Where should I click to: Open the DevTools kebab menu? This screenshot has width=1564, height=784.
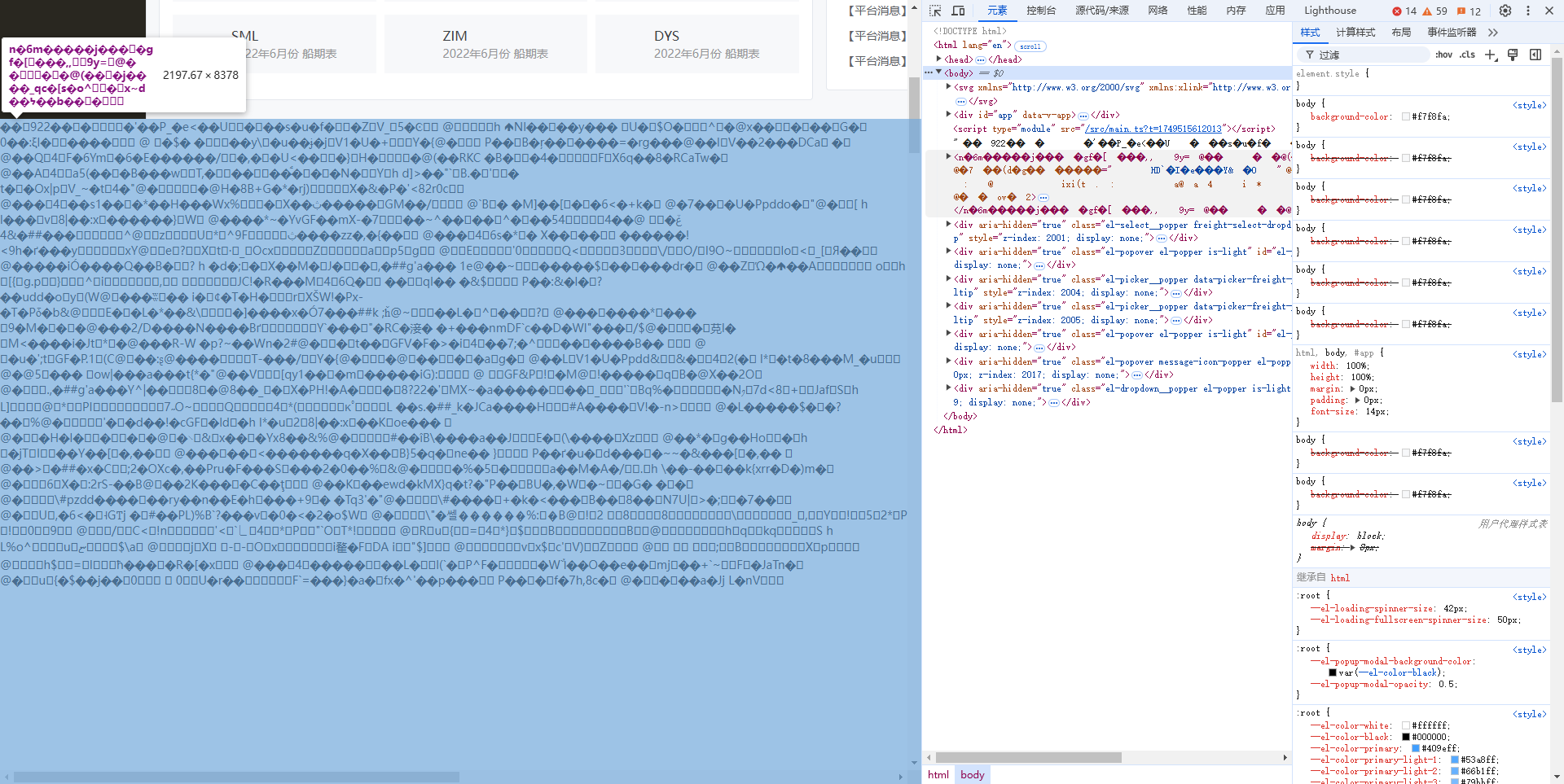tap(1528, 11)
